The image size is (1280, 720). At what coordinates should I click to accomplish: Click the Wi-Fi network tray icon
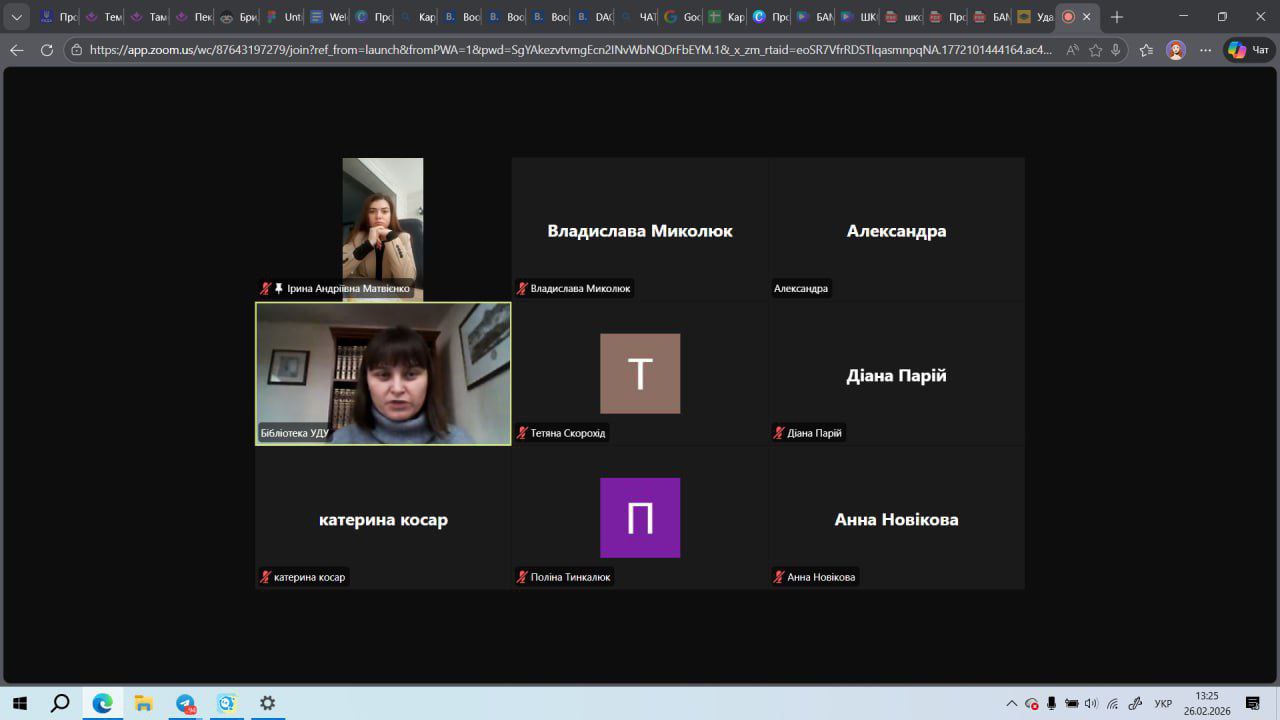1112,703
